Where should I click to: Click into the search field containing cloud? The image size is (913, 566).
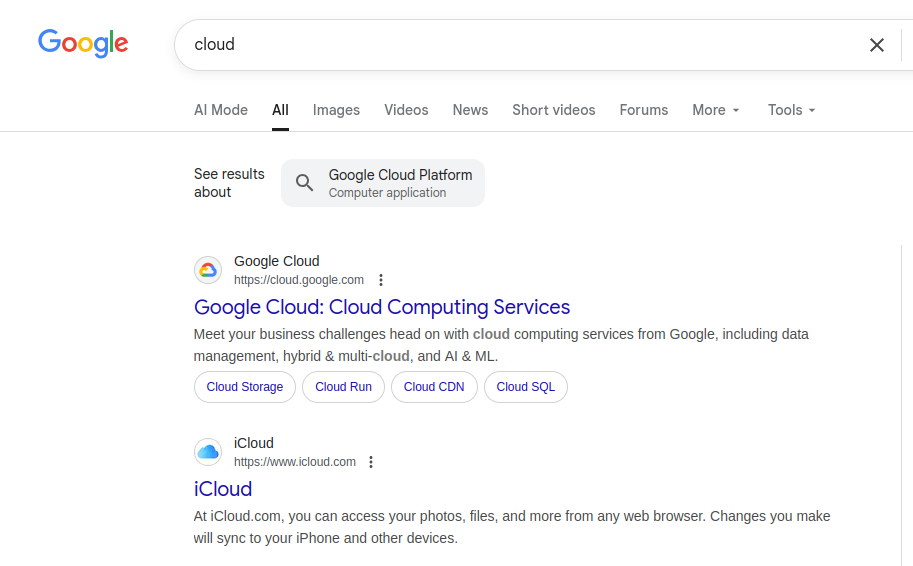[x=500, y=45]
